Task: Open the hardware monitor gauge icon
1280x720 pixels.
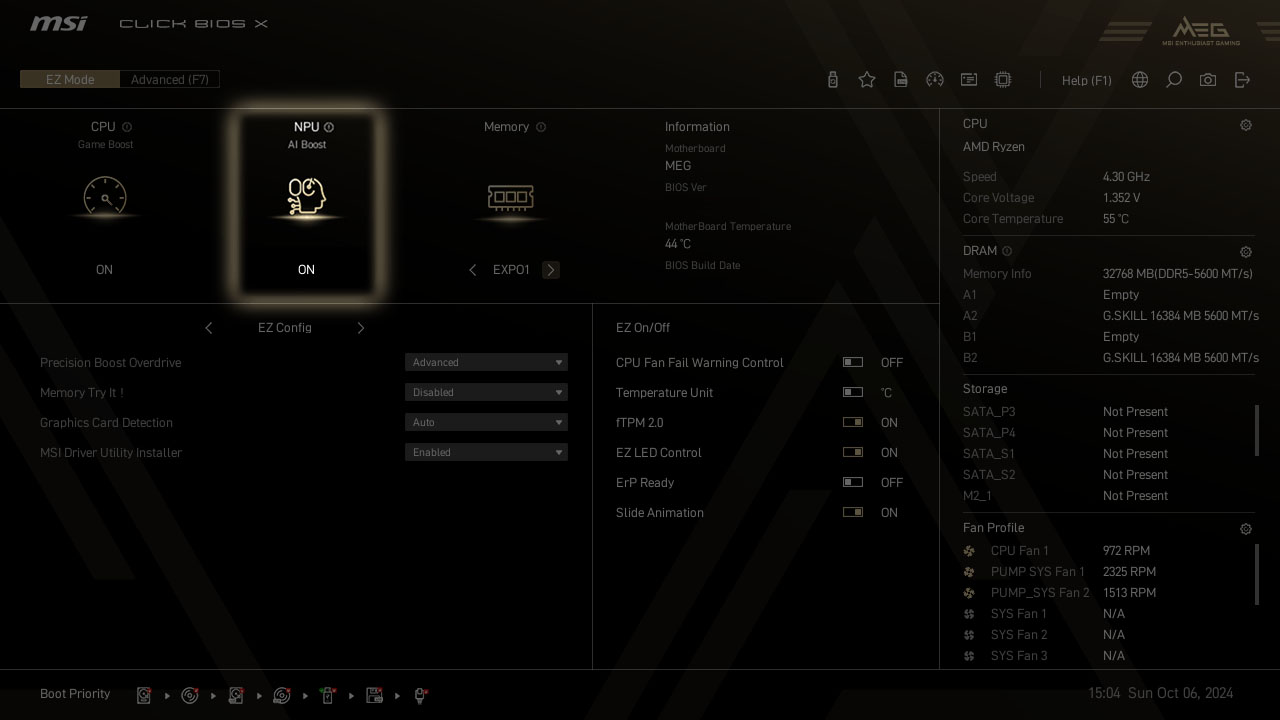Action: (x=935, y=80)
